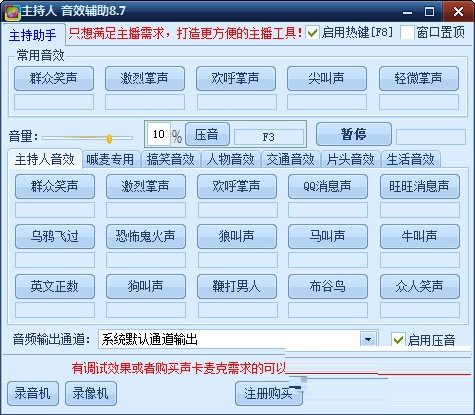Screen dimensions: 475x415
Task: Play the 尖叫声 sound effect
Action: [x=327, y=78]
